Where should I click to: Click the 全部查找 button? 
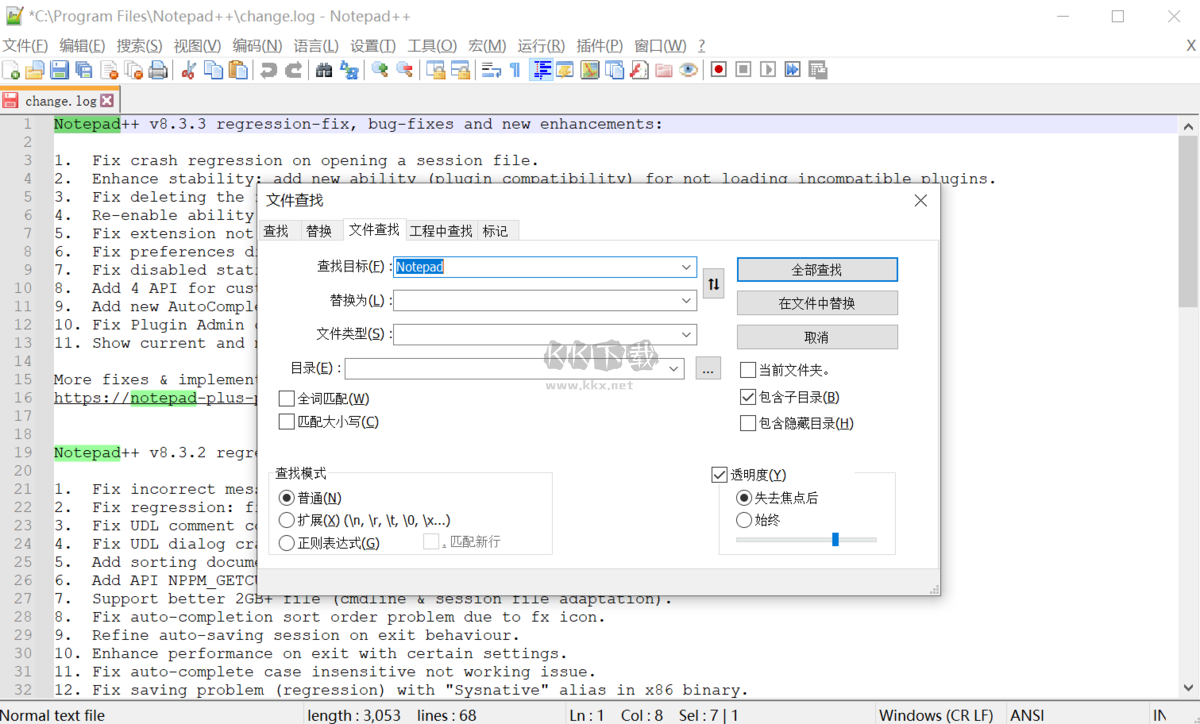816,269
